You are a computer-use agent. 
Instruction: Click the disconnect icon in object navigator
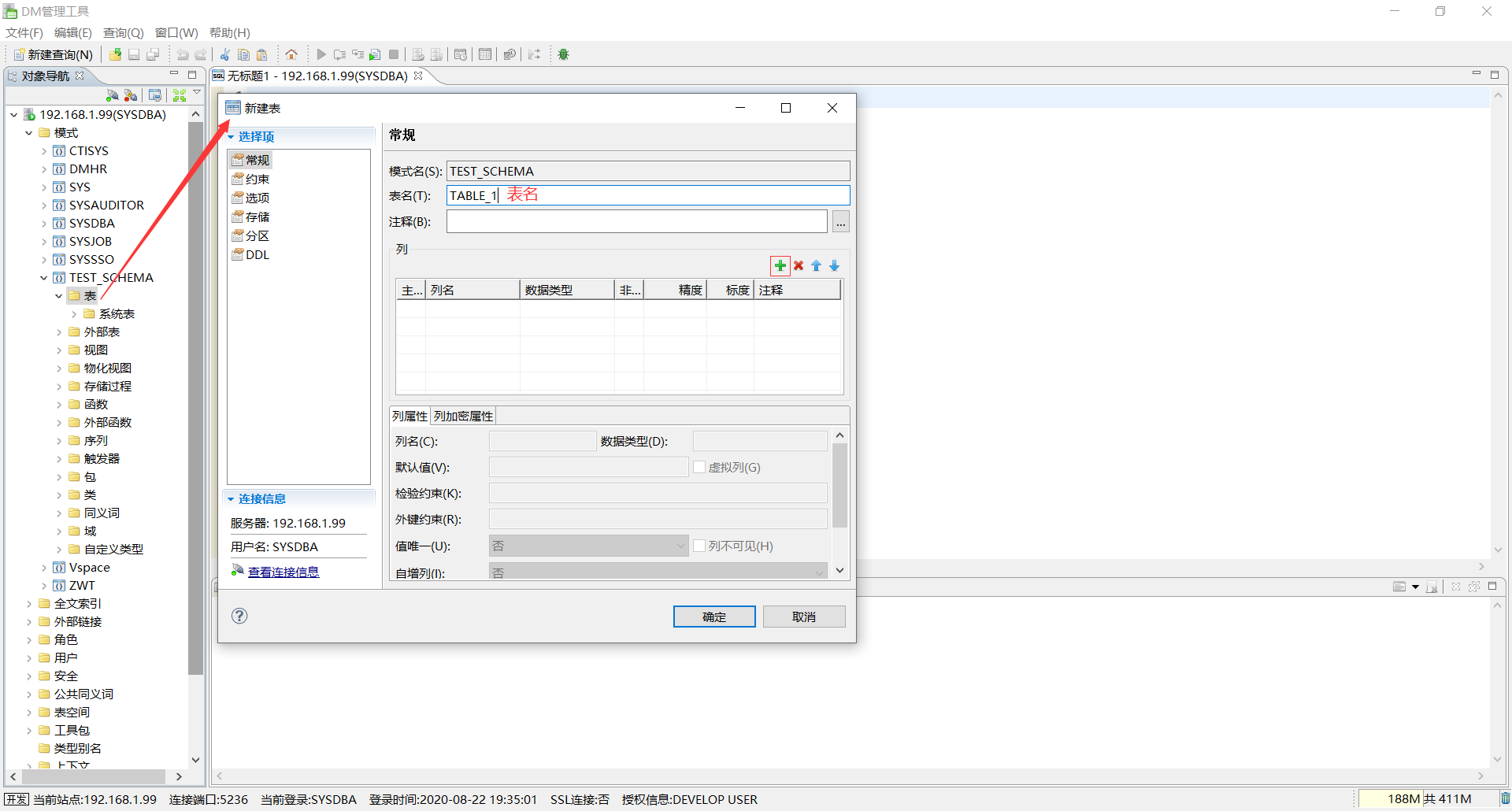click(x=131, y=95)
